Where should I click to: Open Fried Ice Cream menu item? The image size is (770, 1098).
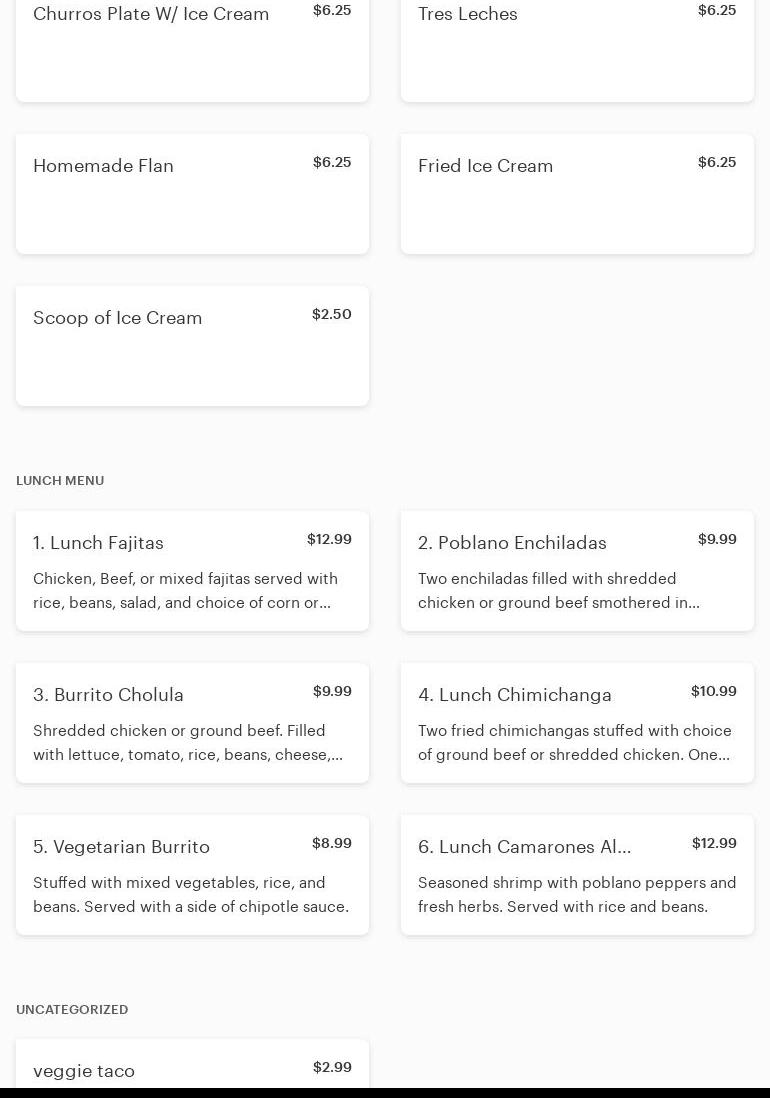pos(577,194)
